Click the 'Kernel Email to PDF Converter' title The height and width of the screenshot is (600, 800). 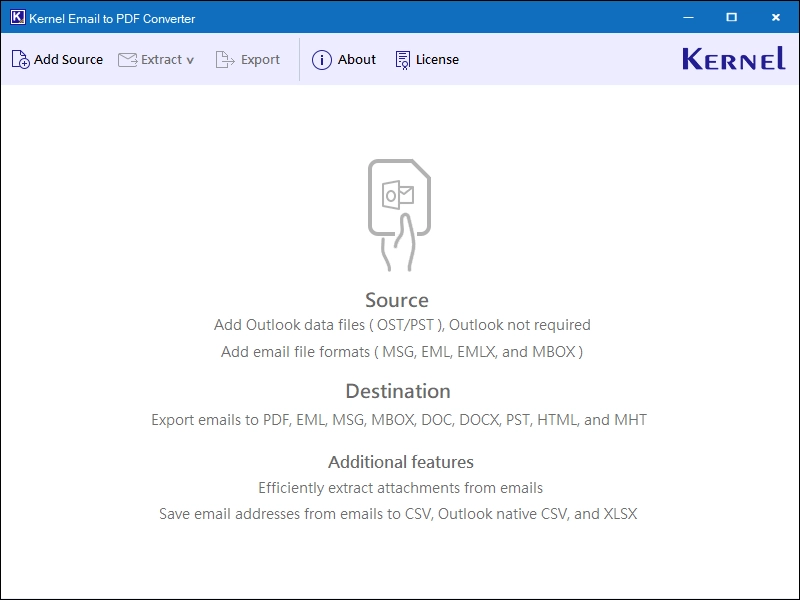coord(112,19)
